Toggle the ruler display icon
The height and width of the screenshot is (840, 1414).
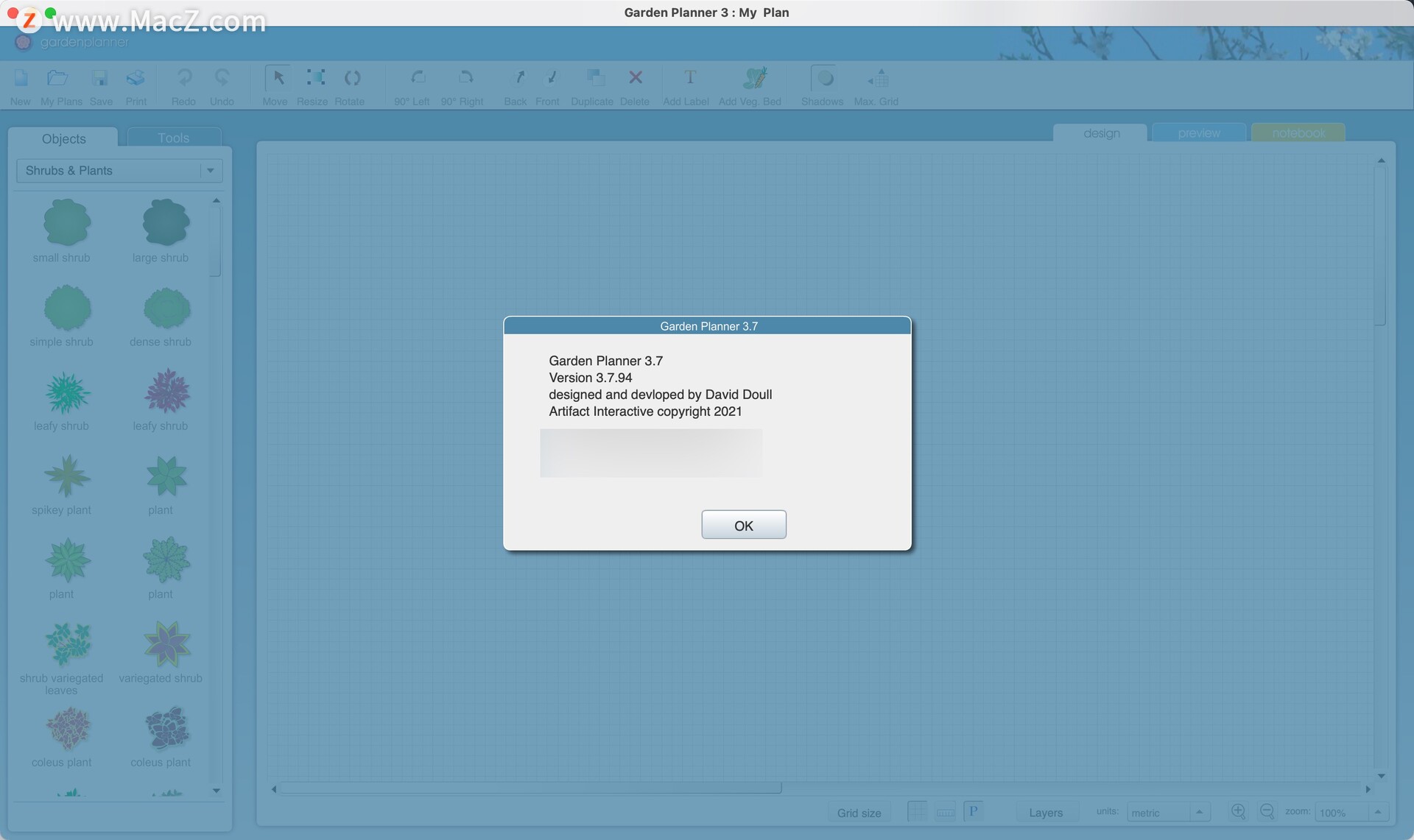point(946,812)
